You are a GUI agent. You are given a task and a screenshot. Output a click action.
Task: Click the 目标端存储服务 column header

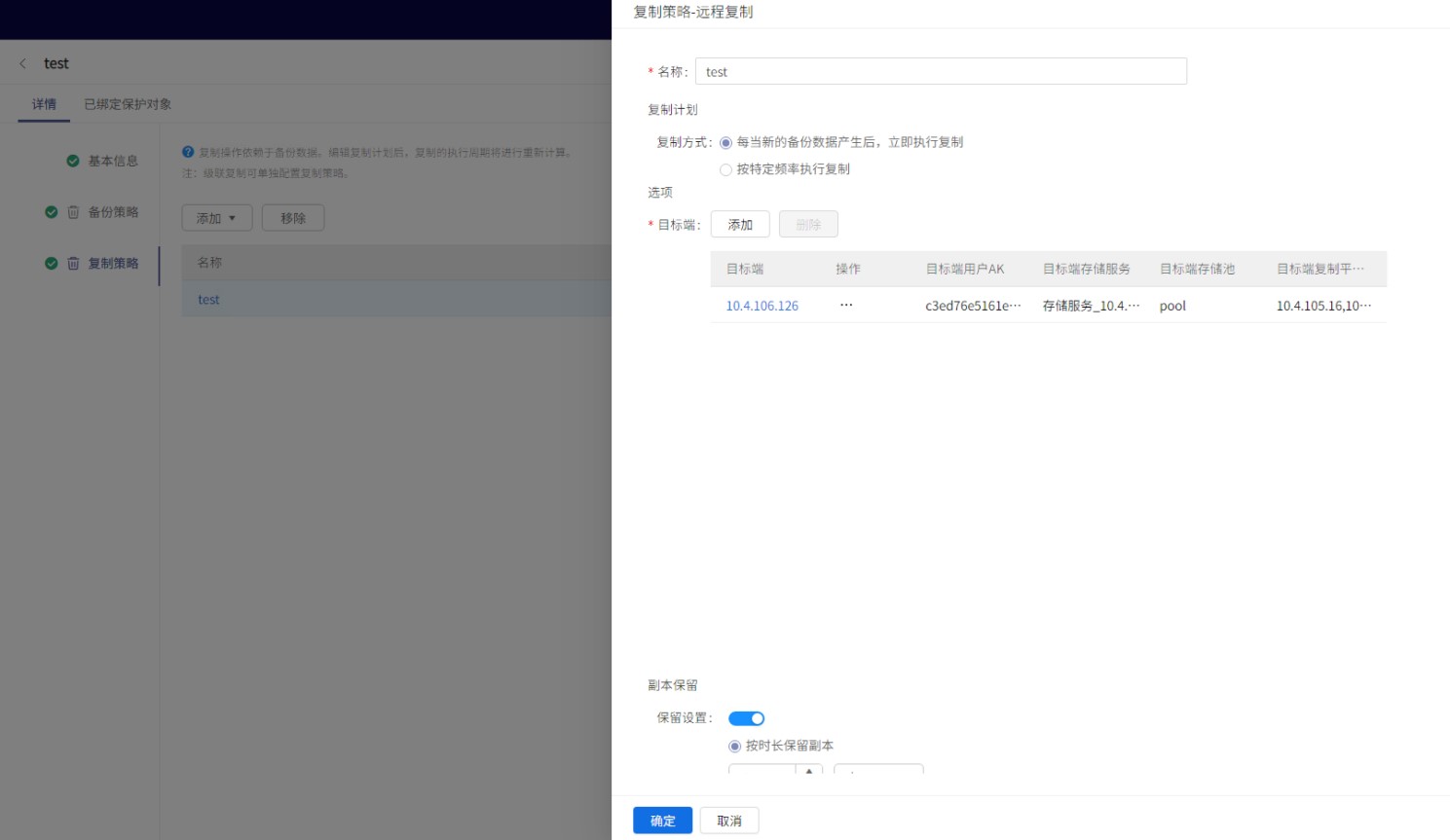[x=1087, y=269]
